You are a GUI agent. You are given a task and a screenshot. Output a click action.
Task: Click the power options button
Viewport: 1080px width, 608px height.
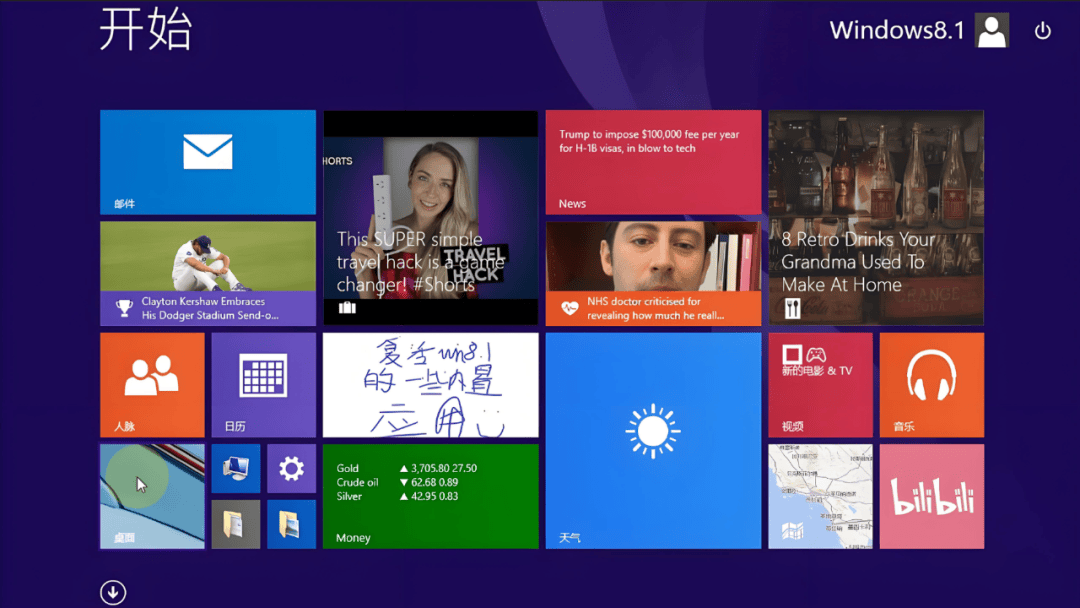coord(1042,30)
